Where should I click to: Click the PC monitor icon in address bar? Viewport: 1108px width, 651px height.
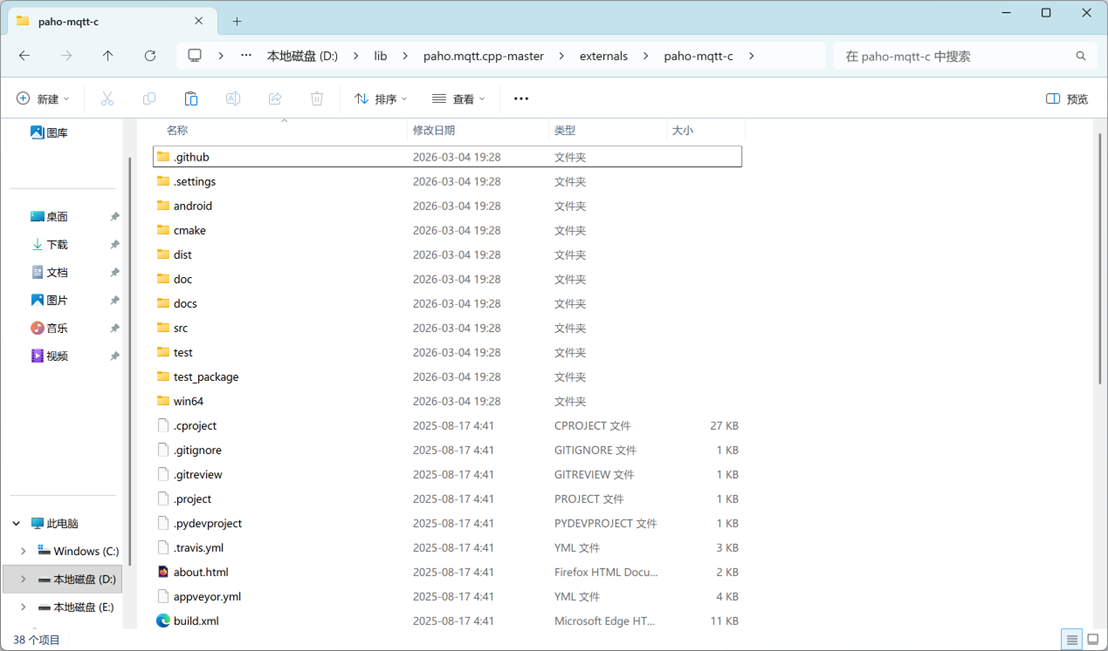pos(194,56)
